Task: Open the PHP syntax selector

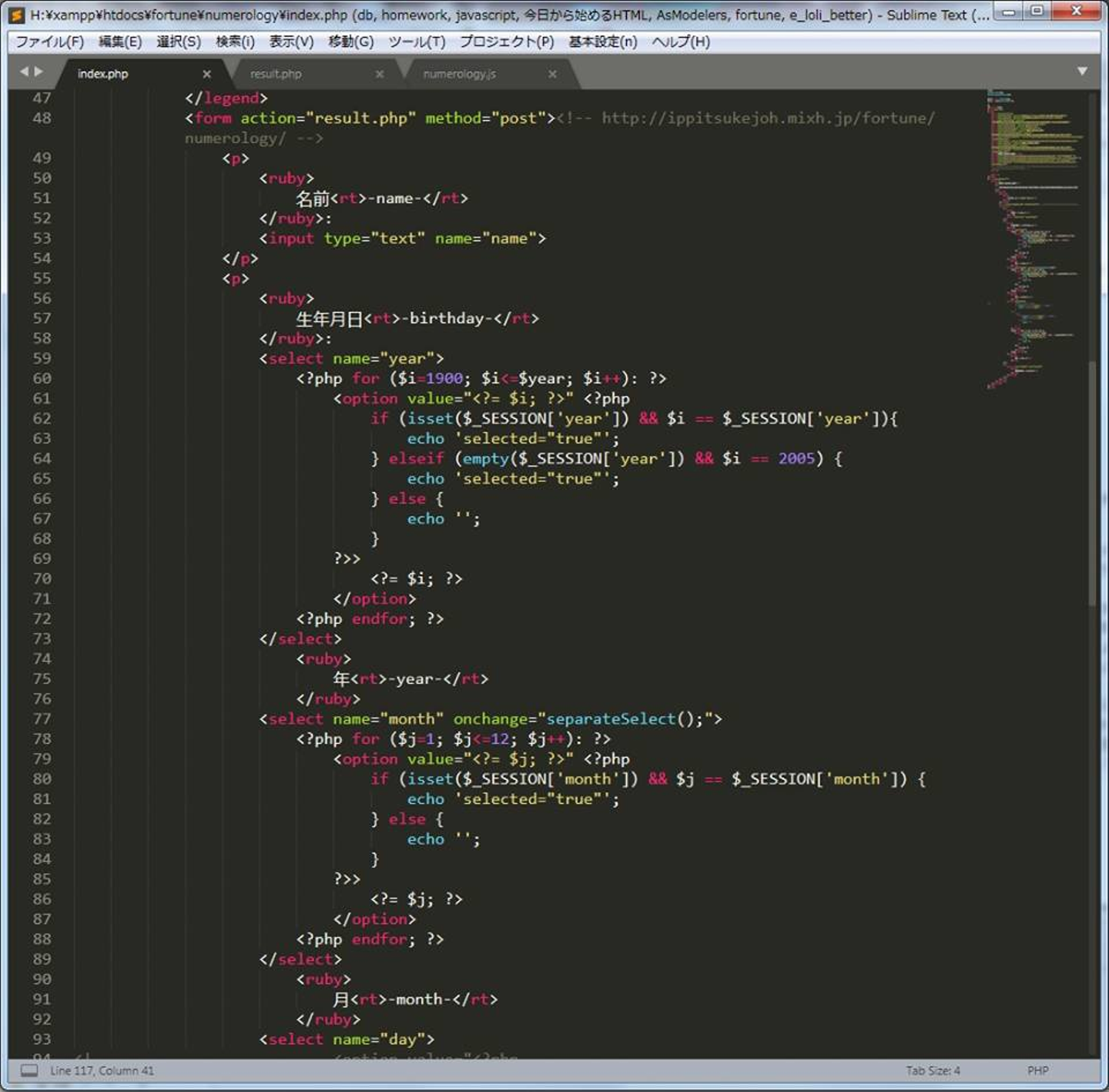Action: (1037, 1070)
